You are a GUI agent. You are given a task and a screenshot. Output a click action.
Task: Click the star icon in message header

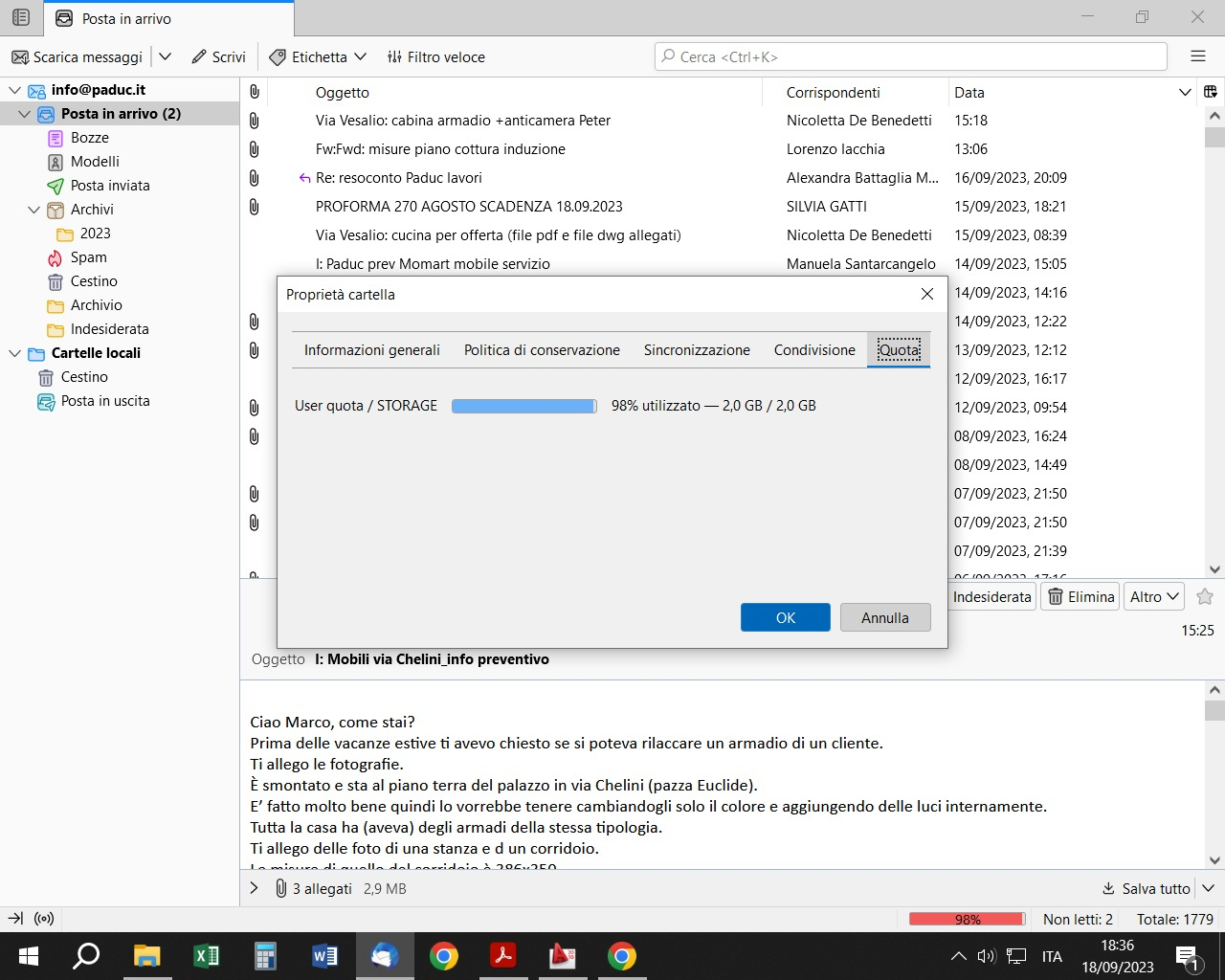1205,596
